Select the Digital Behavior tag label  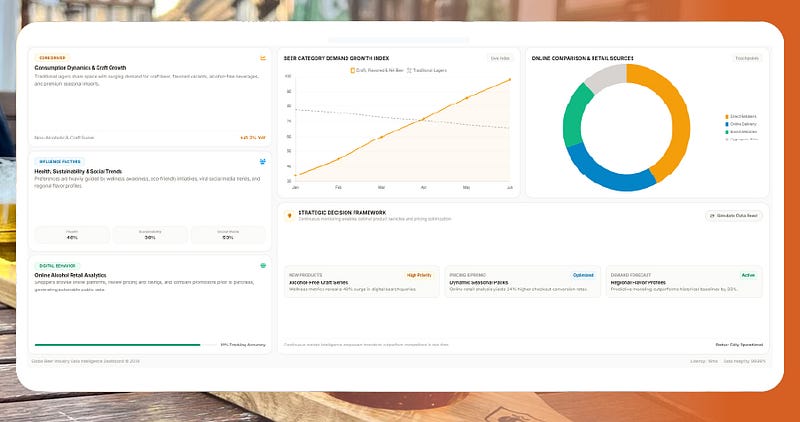tap(57, 266)
